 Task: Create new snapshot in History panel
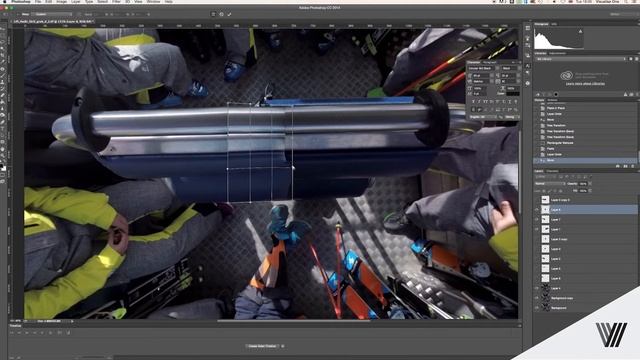pos(625,166)
